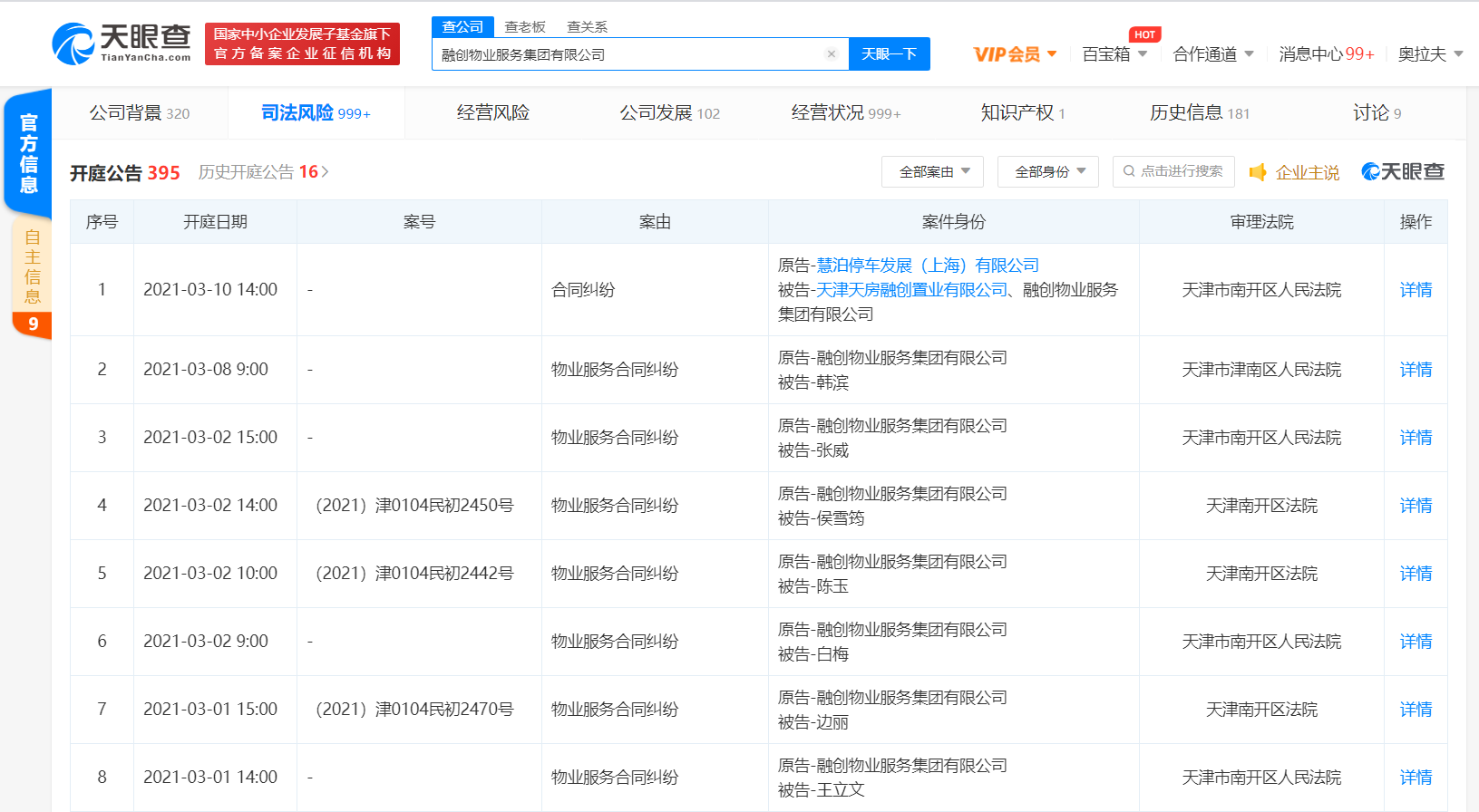Open the 经营风险 tab

click(492, 113)
